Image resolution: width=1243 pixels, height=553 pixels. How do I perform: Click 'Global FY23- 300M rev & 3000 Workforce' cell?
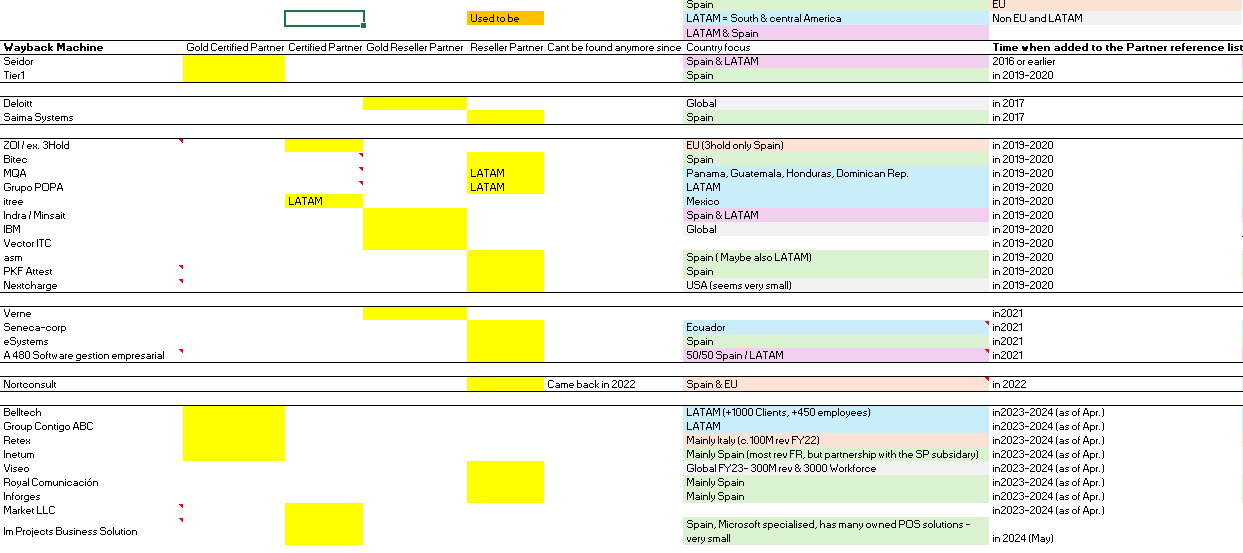[836, 468]
